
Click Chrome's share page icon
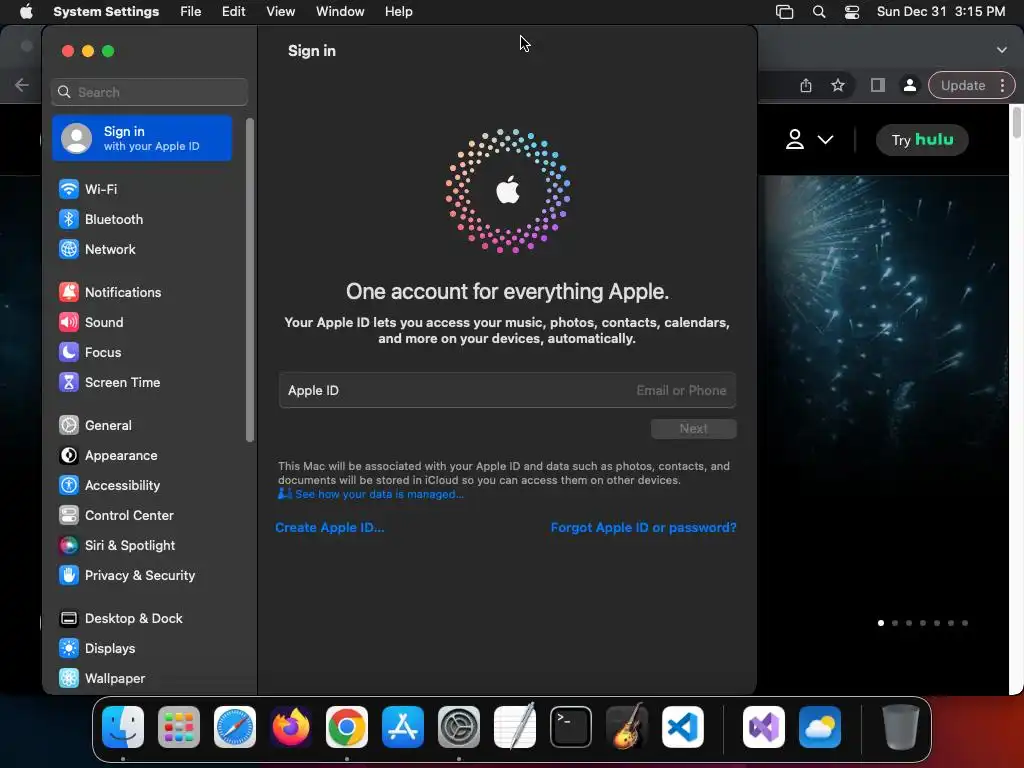[x=806, y=86]
